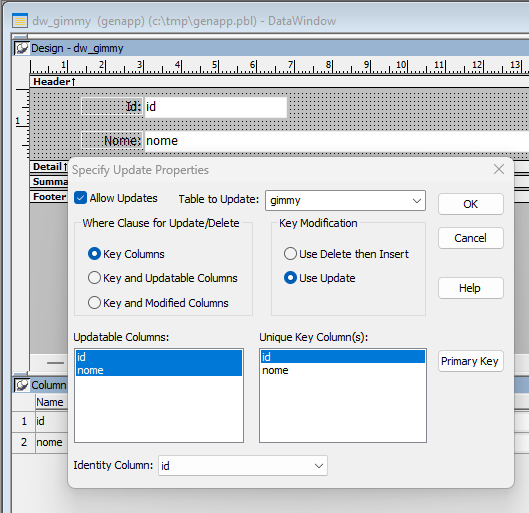Screen dimensions: 529x513
Task: Click the Summary band bar
Action: click(x=49, y=181)
